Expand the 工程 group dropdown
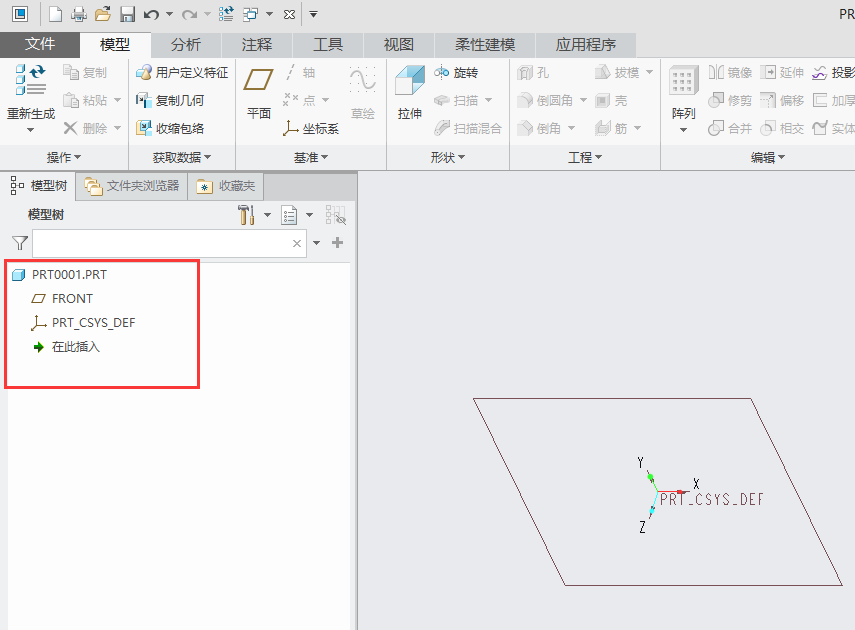855x630 pixels. [x=585, y=158]
